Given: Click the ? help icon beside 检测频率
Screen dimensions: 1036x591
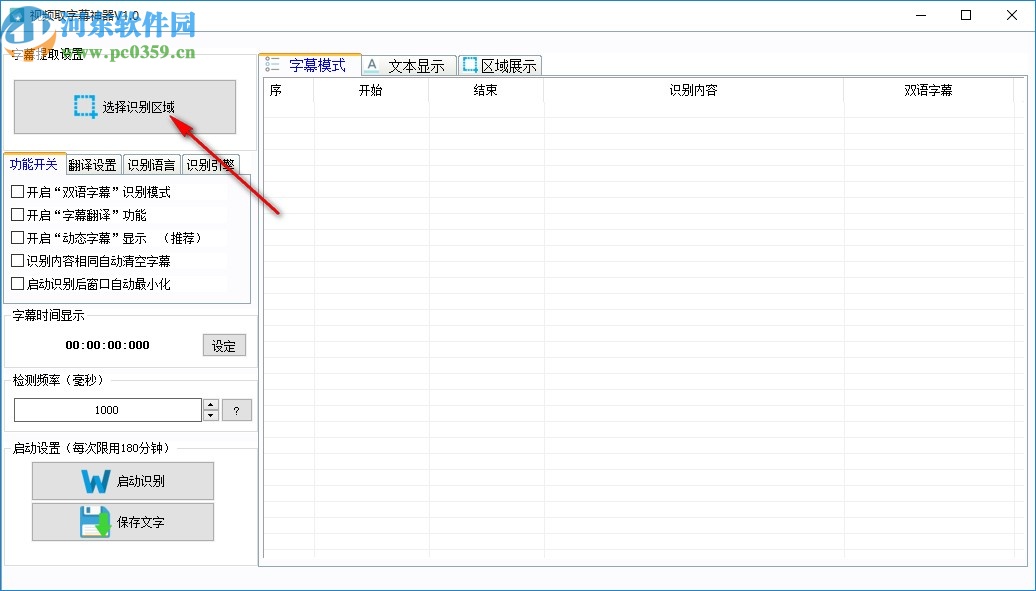Looking at the screenshot, I should click(237, 409).
